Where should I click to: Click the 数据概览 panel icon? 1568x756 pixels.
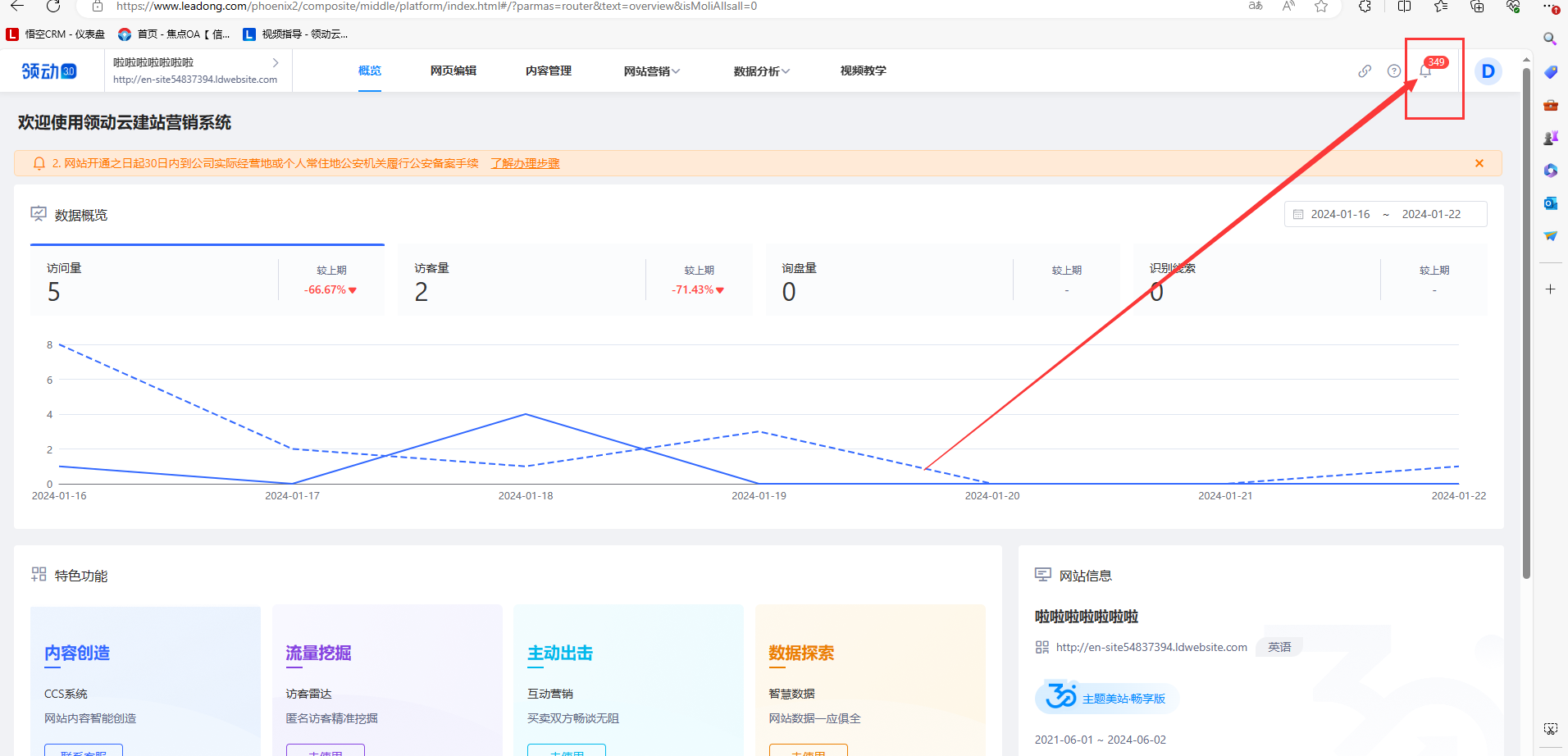(38, 212)
